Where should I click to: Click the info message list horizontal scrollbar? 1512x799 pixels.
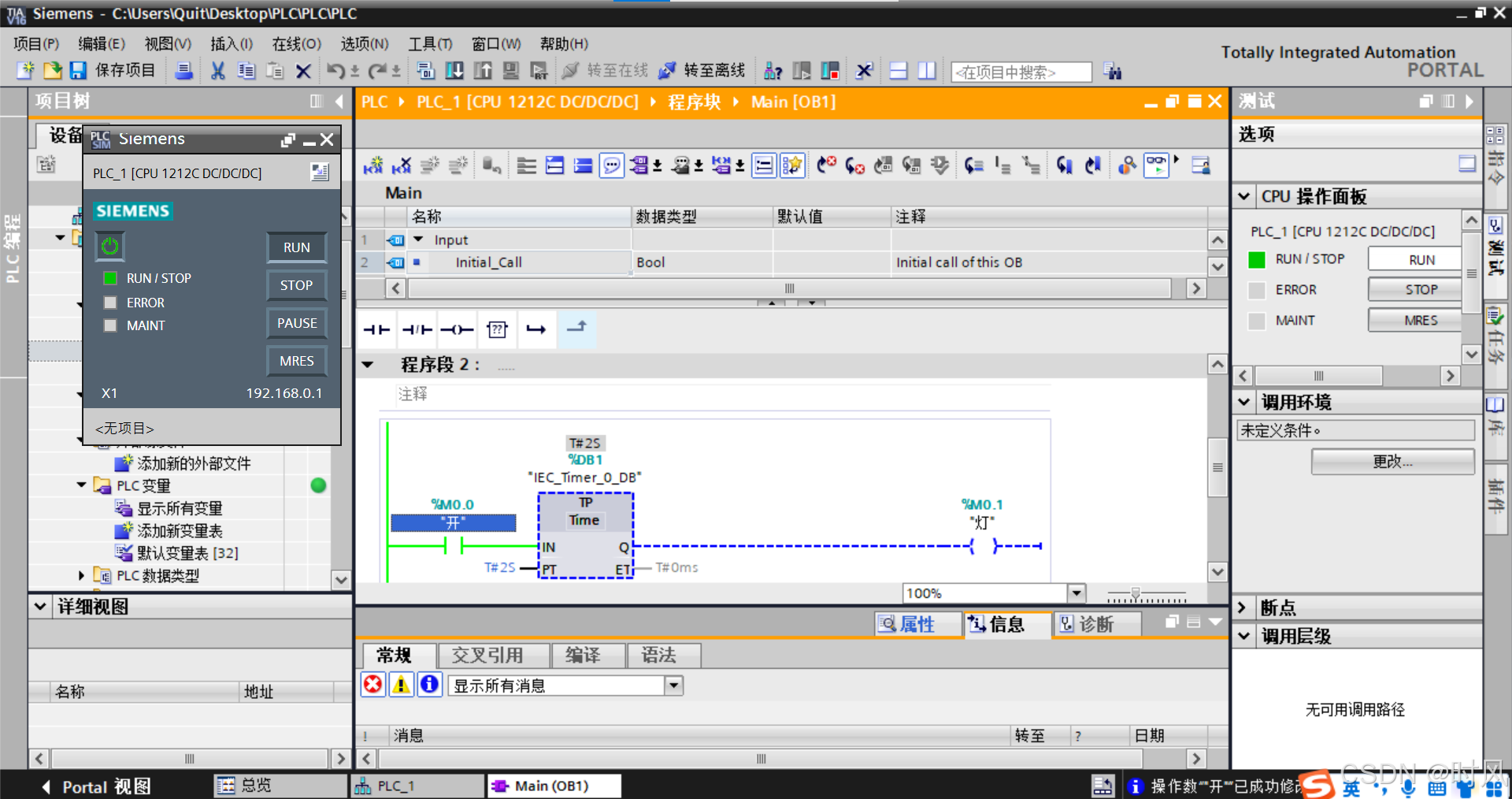click(761, 759)
